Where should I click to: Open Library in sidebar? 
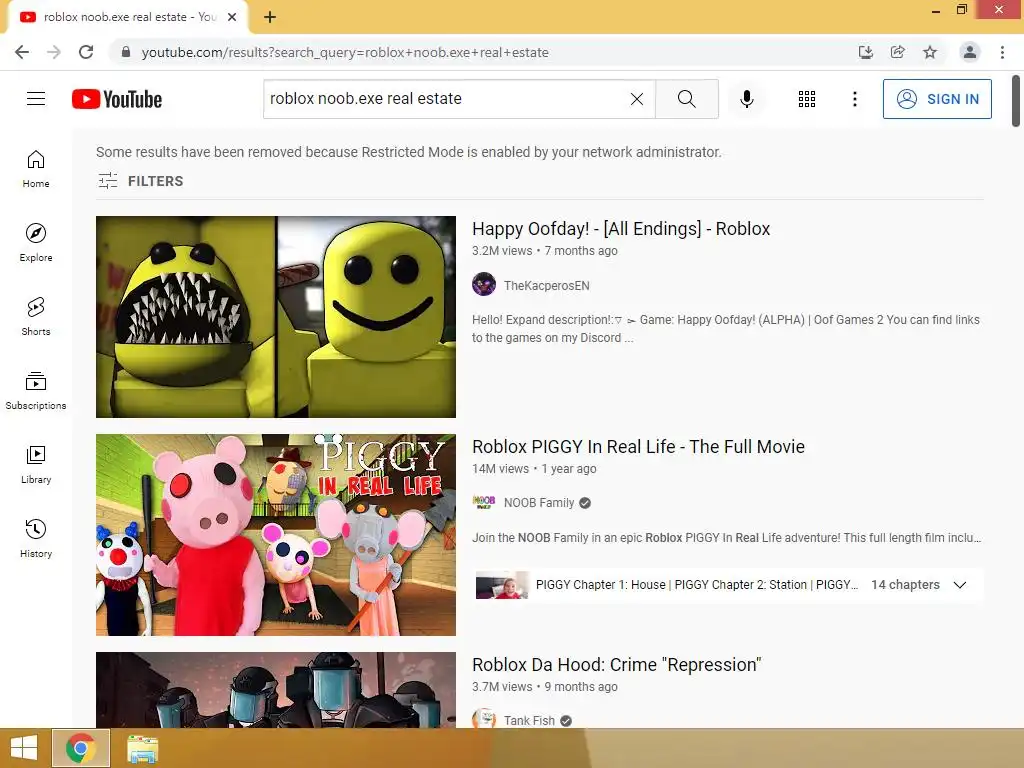click(x=36, y=464)
